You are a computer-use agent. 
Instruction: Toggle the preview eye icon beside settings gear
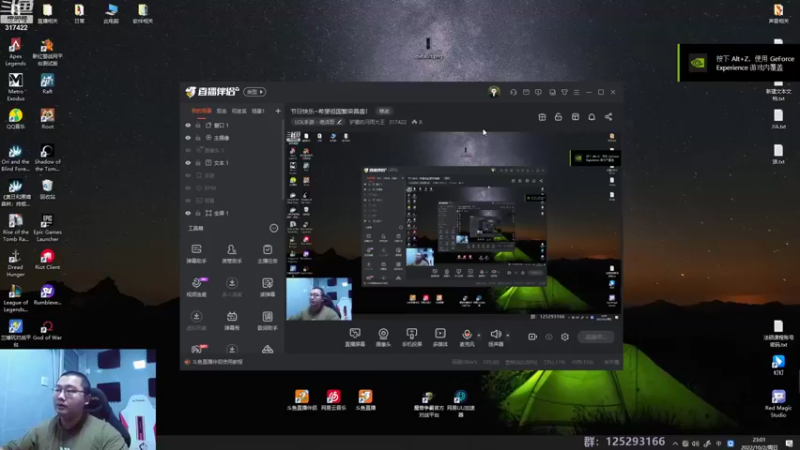549,337
